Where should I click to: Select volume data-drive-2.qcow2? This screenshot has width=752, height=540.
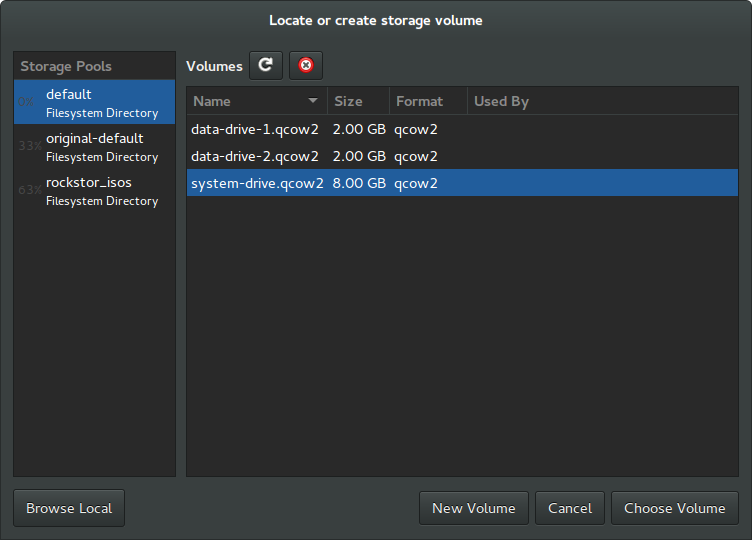click(462, 156)
